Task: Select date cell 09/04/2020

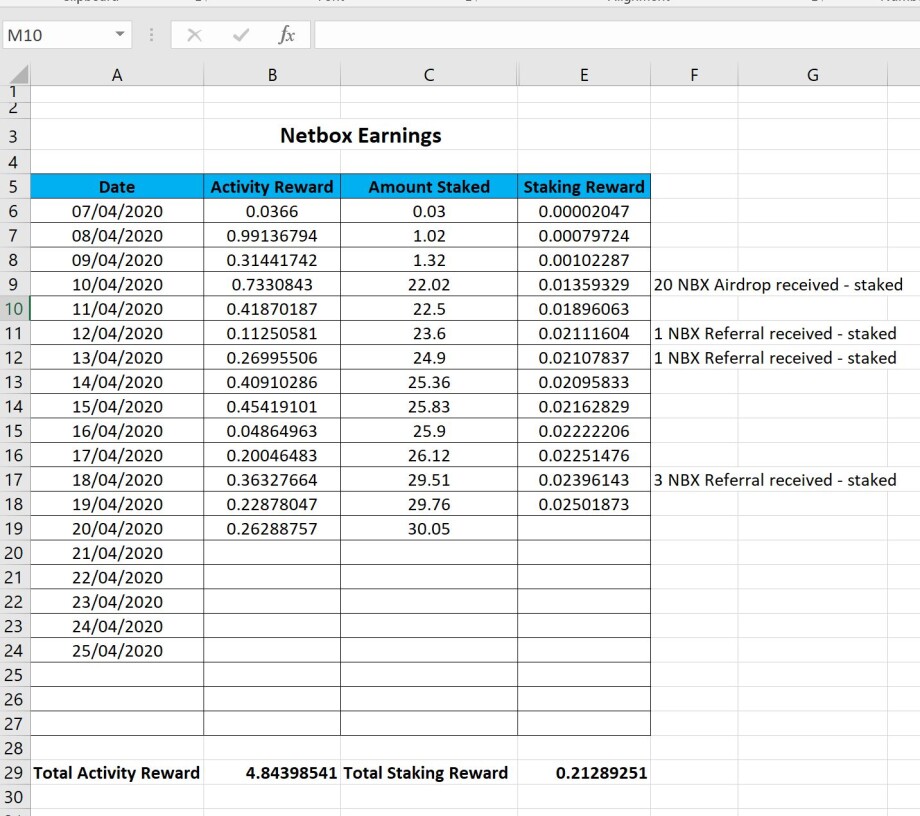Action: click(x=117, y=260)
